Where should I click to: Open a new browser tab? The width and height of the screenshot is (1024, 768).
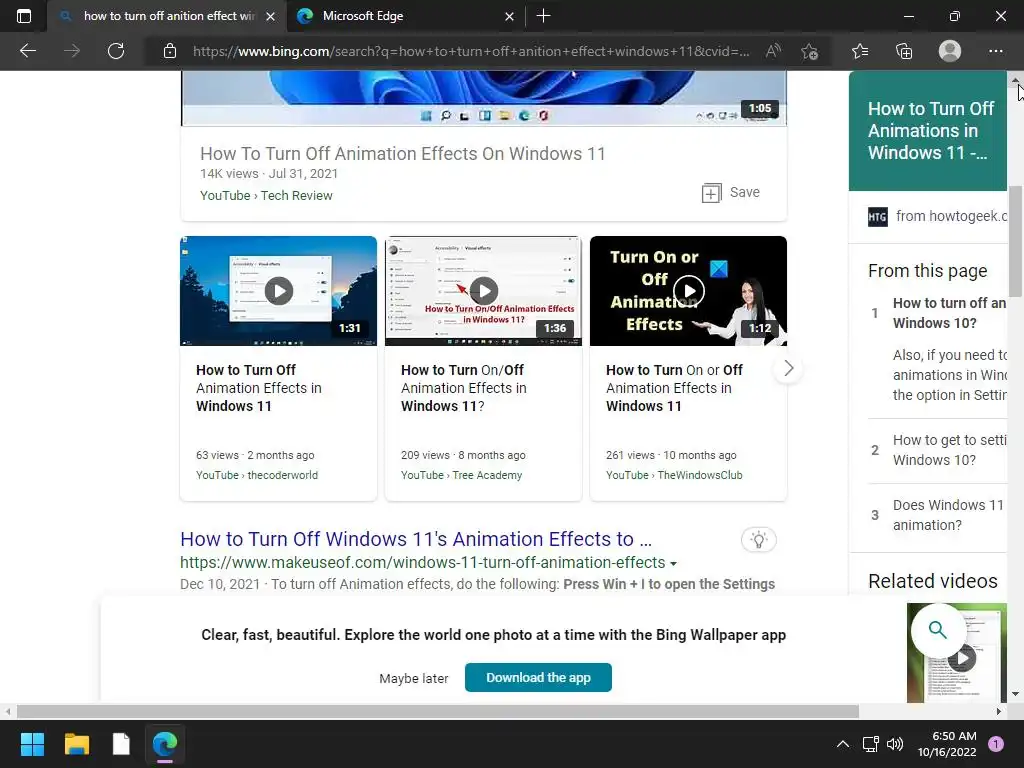pos(543,16)
